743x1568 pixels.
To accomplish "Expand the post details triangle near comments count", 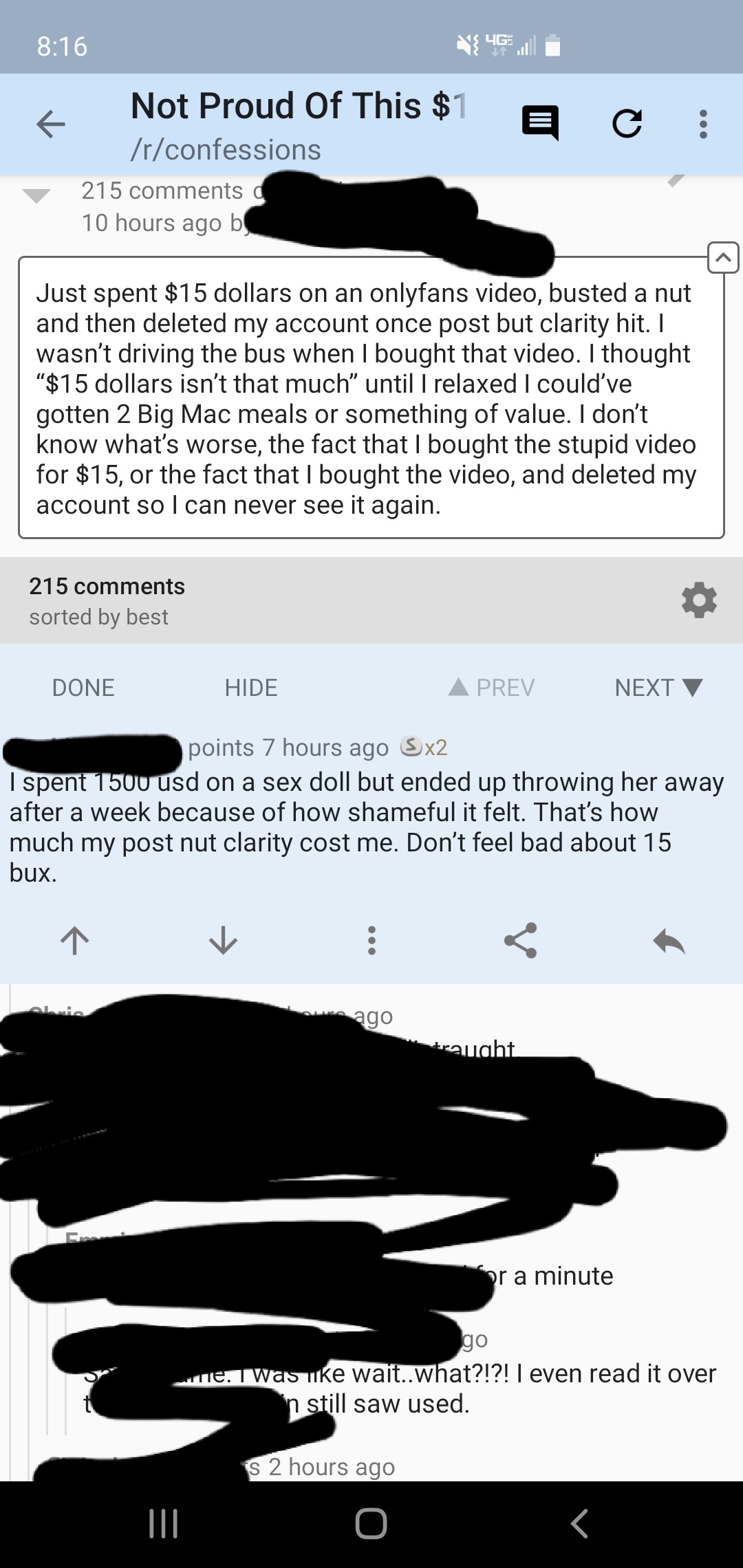I will click(x=36, y=196).
